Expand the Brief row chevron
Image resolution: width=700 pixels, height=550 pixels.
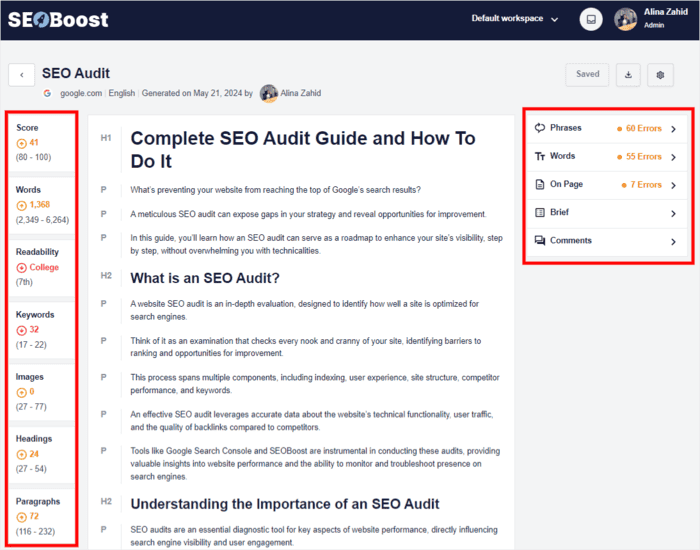point(673,214)
